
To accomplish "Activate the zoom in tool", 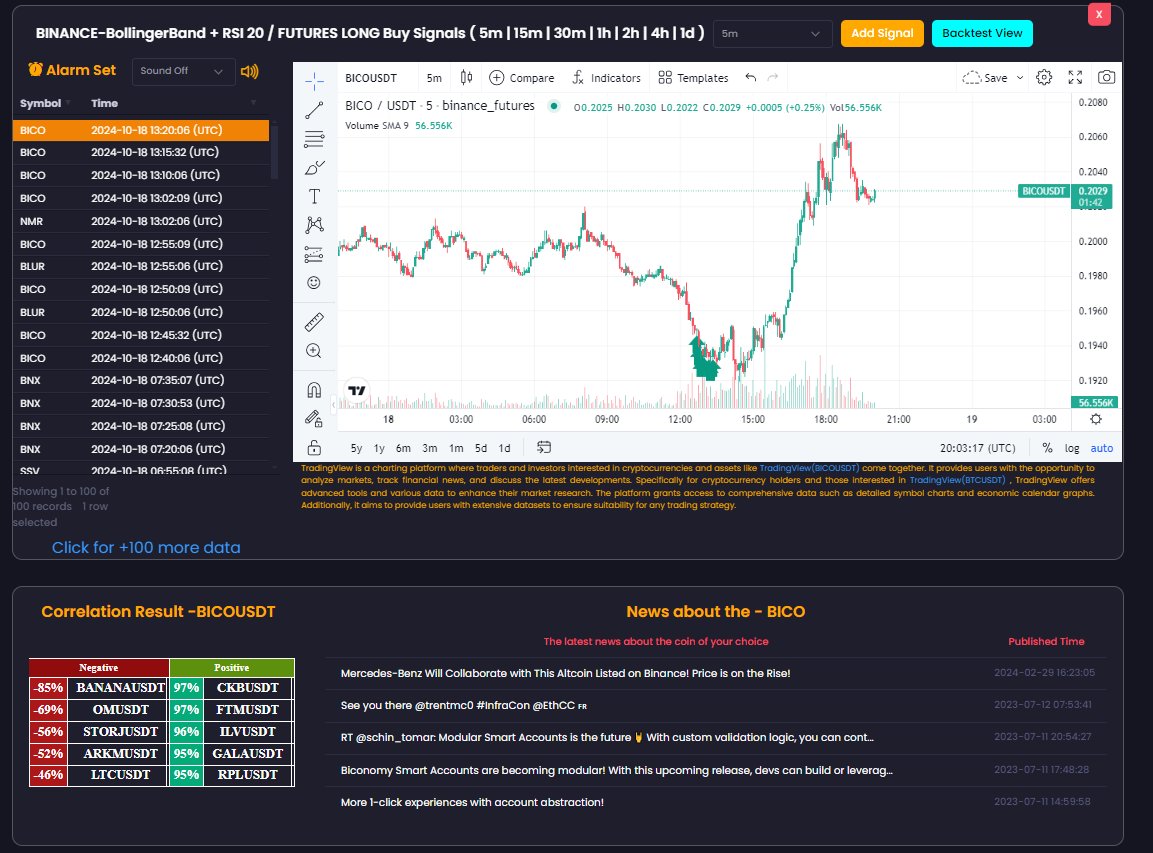I will [x=314, y=351].
